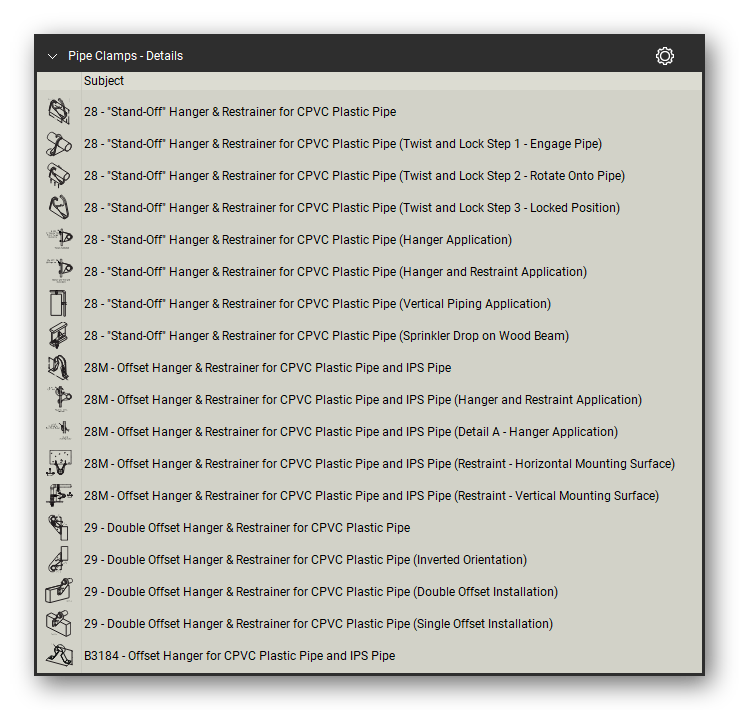This screenshot has height=710, width=739.
Task: Open the panel settings gear icon
Action: tap(665, 56)
